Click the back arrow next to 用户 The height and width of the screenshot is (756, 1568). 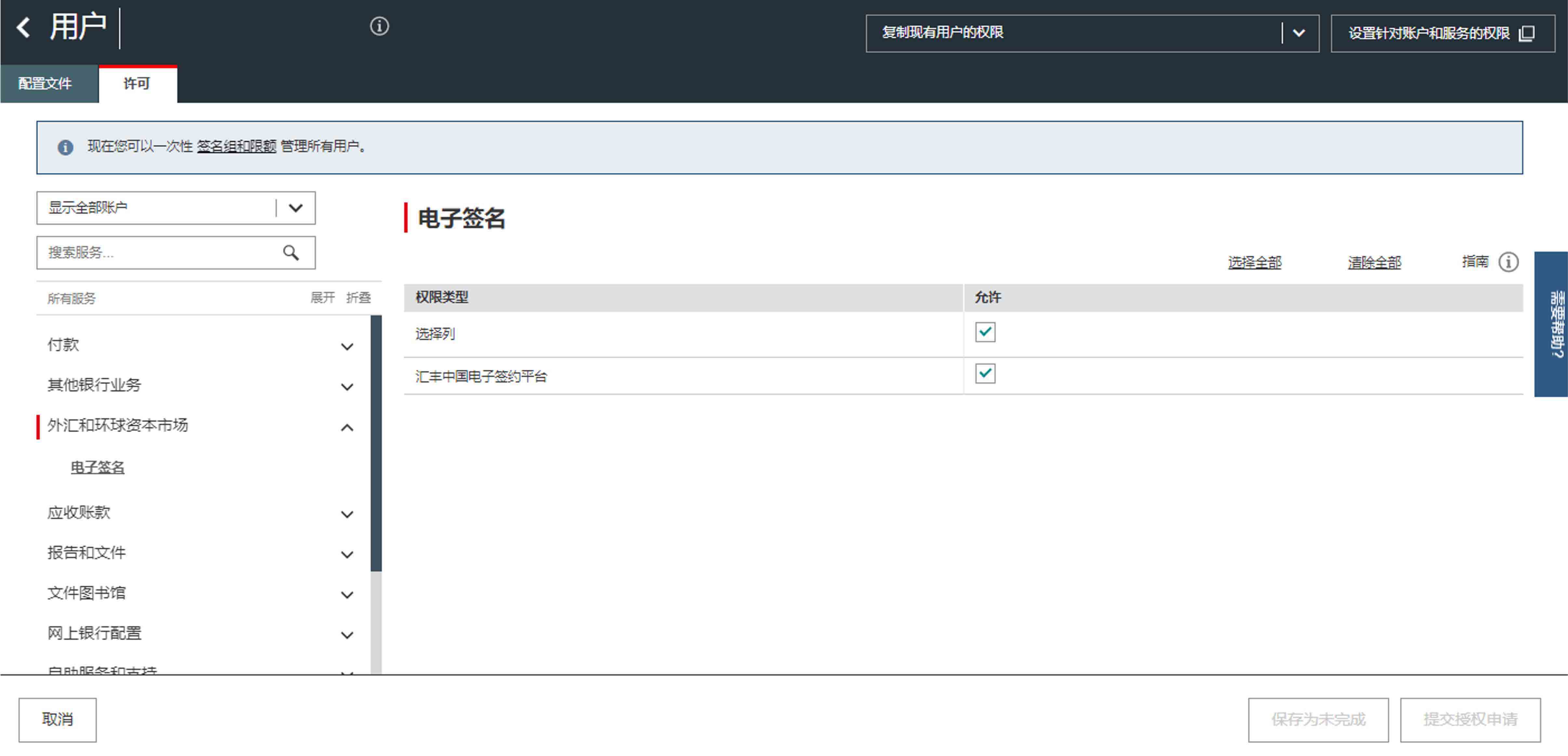click(23, 27)
